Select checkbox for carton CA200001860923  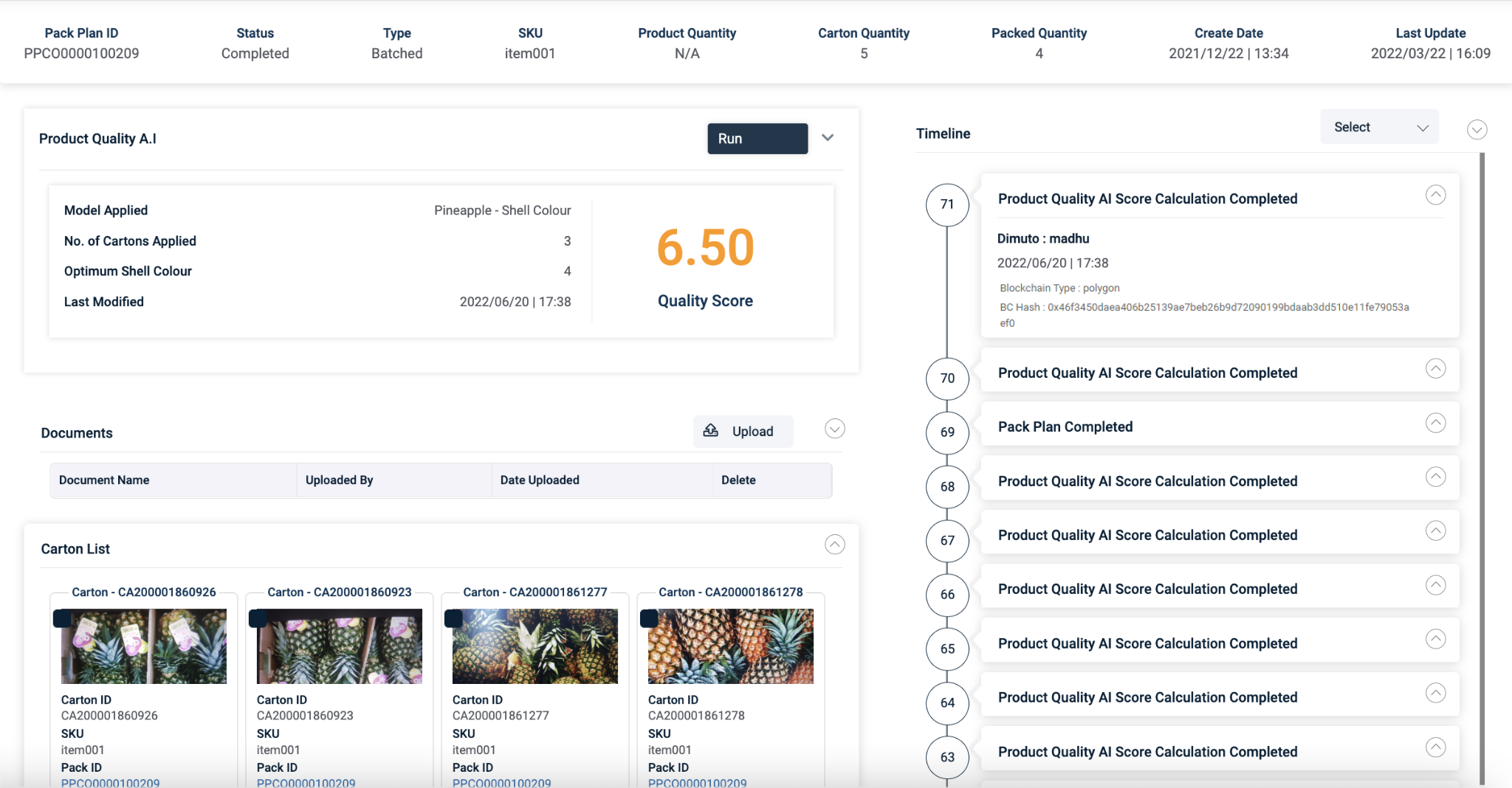tap(258, 618)
